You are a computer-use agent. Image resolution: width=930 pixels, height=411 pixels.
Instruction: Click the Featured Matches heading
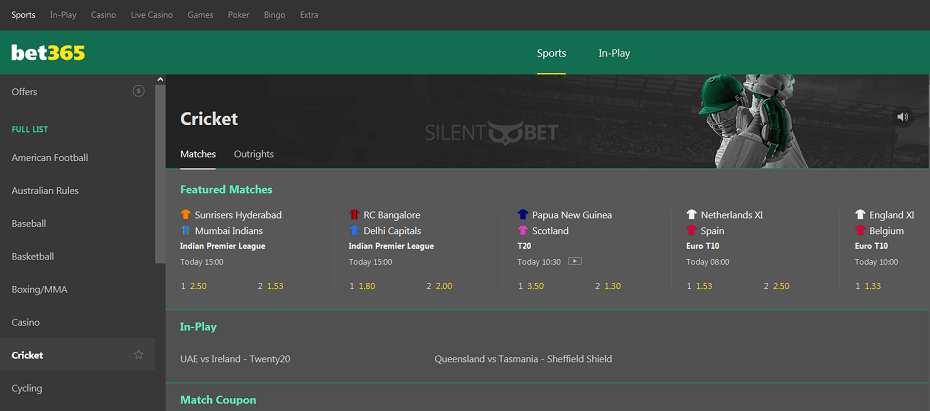pyautogui.click(x=227, y=190)
